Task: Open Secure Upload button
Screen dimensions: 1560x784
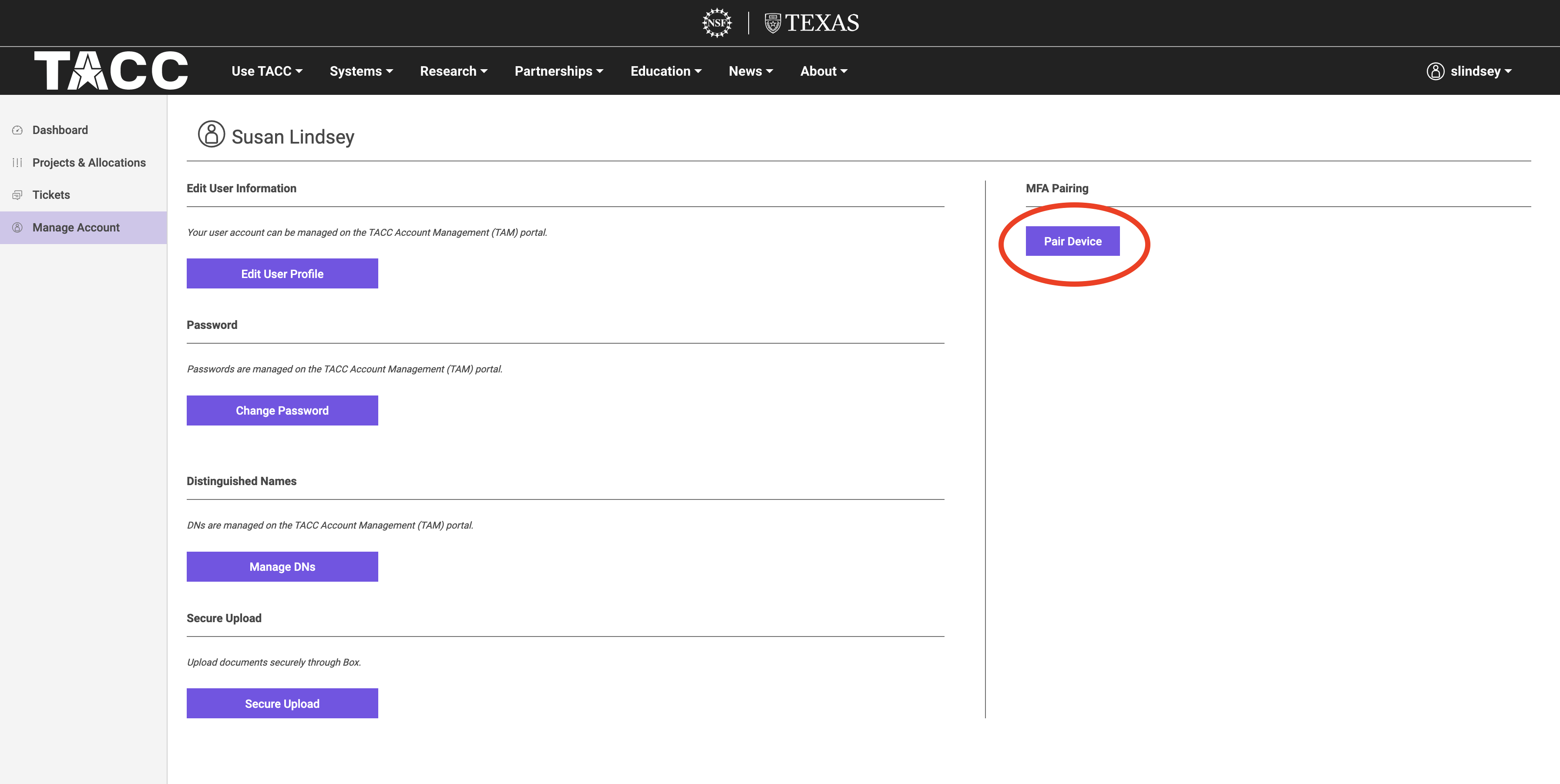Action: coord(282,704)
